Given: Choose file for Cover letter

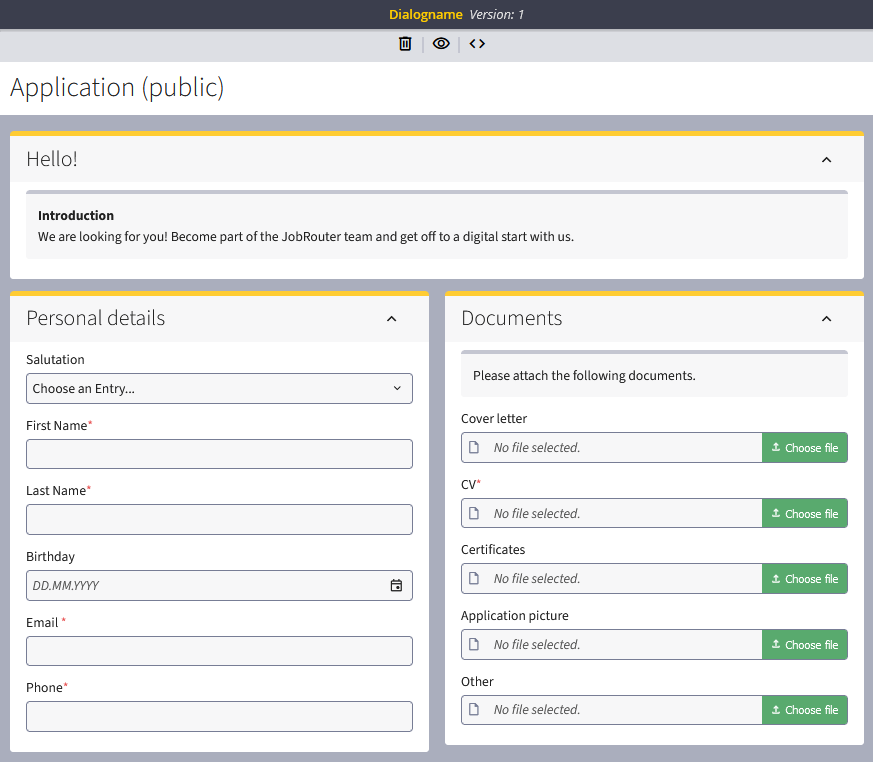Looking at the screenshot, I should [x=805, y=448].
